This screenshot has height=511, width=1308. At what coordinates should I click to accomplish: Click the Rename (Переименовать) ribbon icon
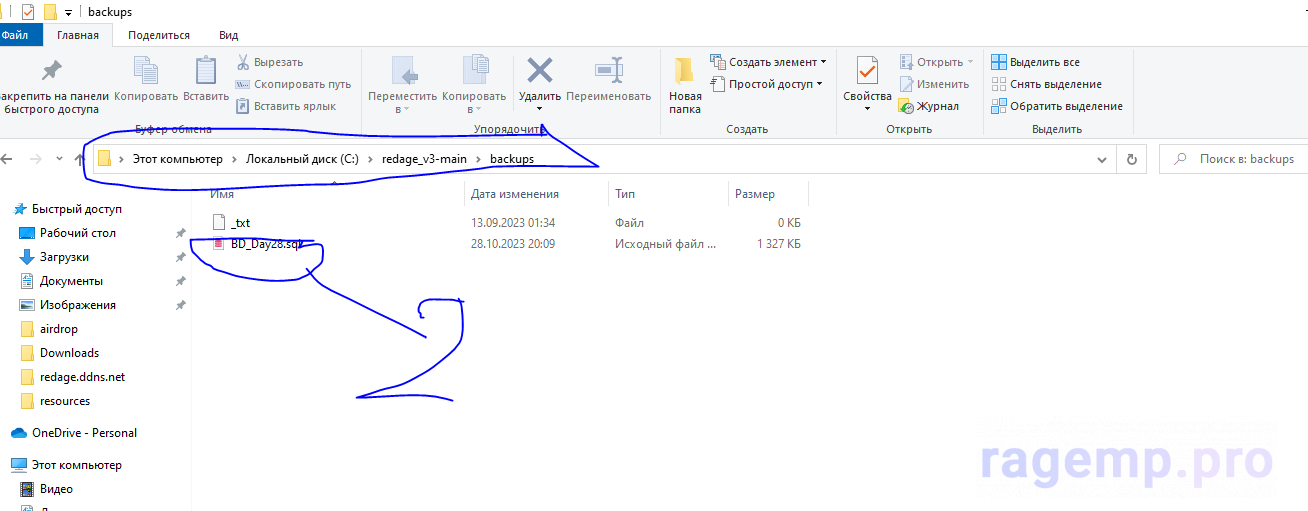(608, 70)
